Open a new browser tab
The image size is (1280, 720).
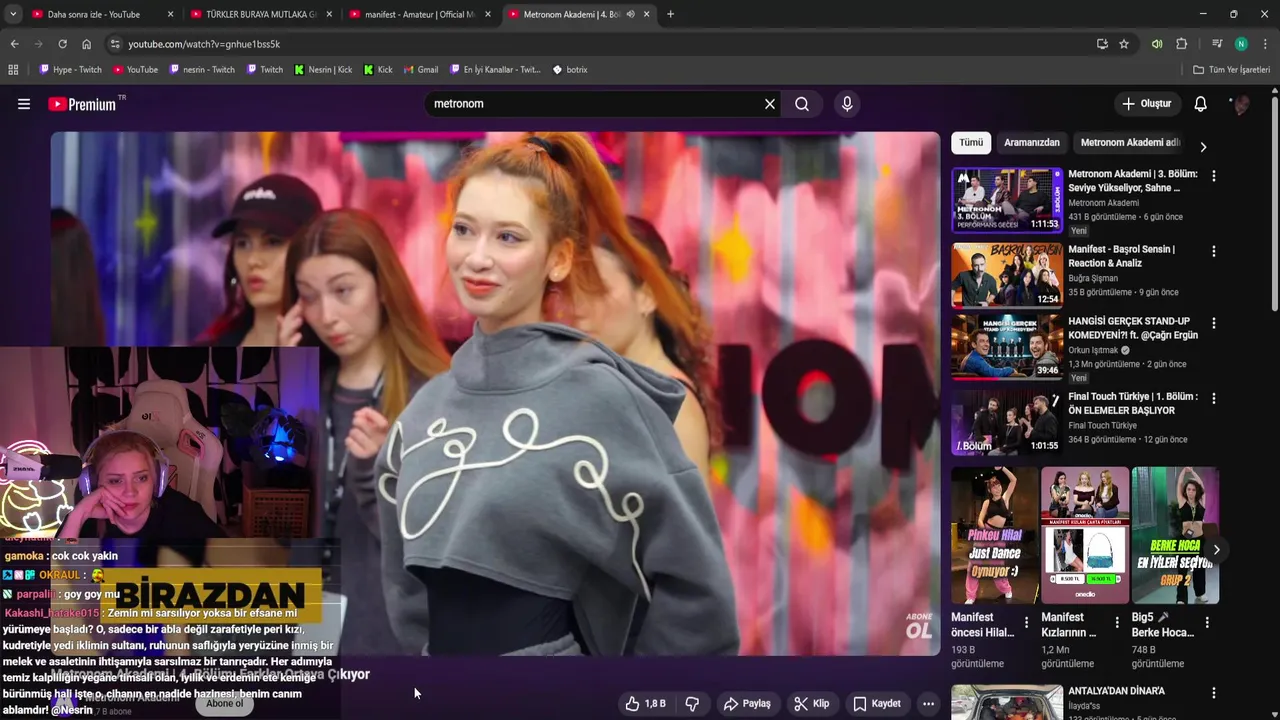670,14
